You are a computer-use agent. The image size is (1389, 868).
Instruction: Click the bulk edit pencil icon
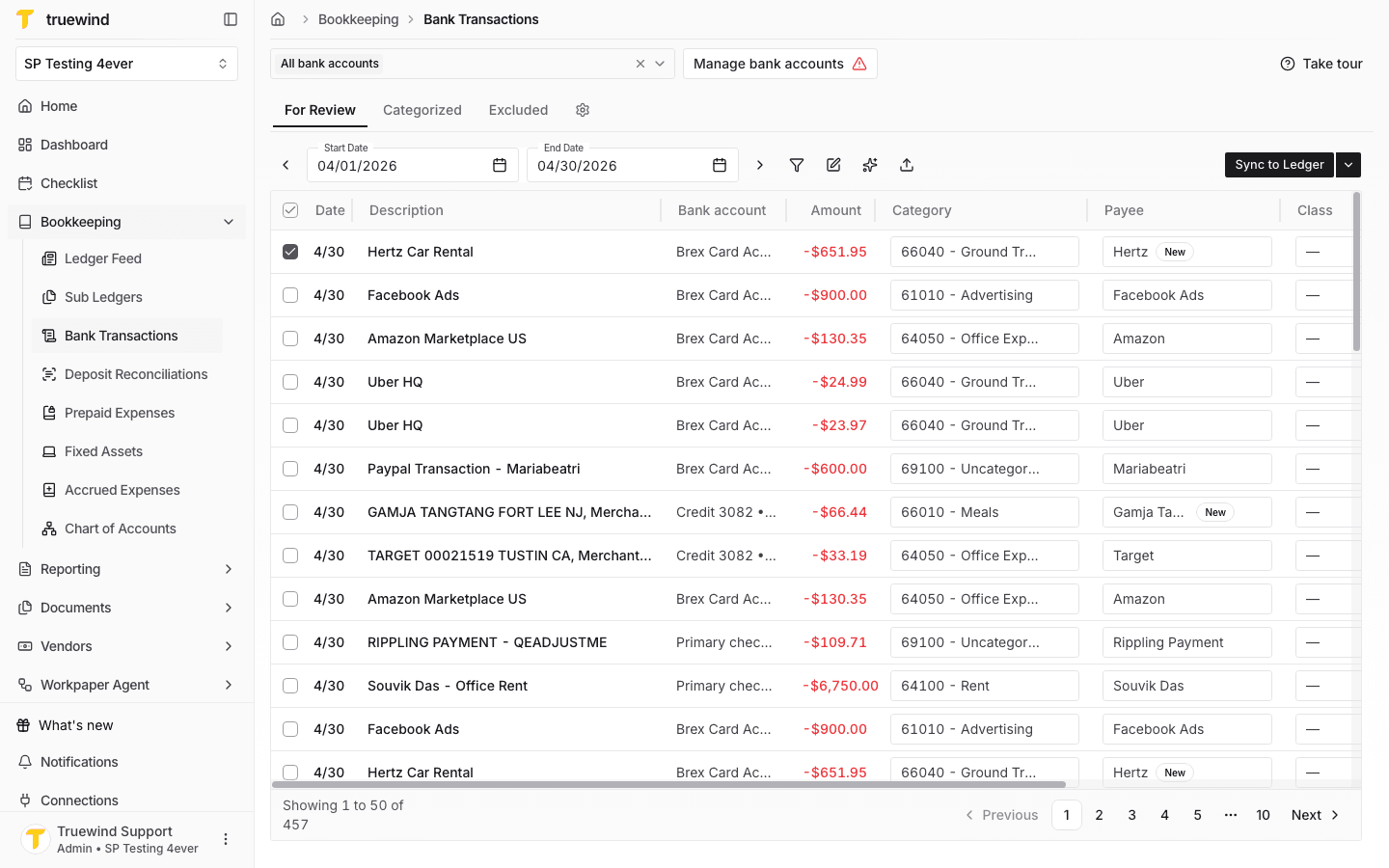833,165
